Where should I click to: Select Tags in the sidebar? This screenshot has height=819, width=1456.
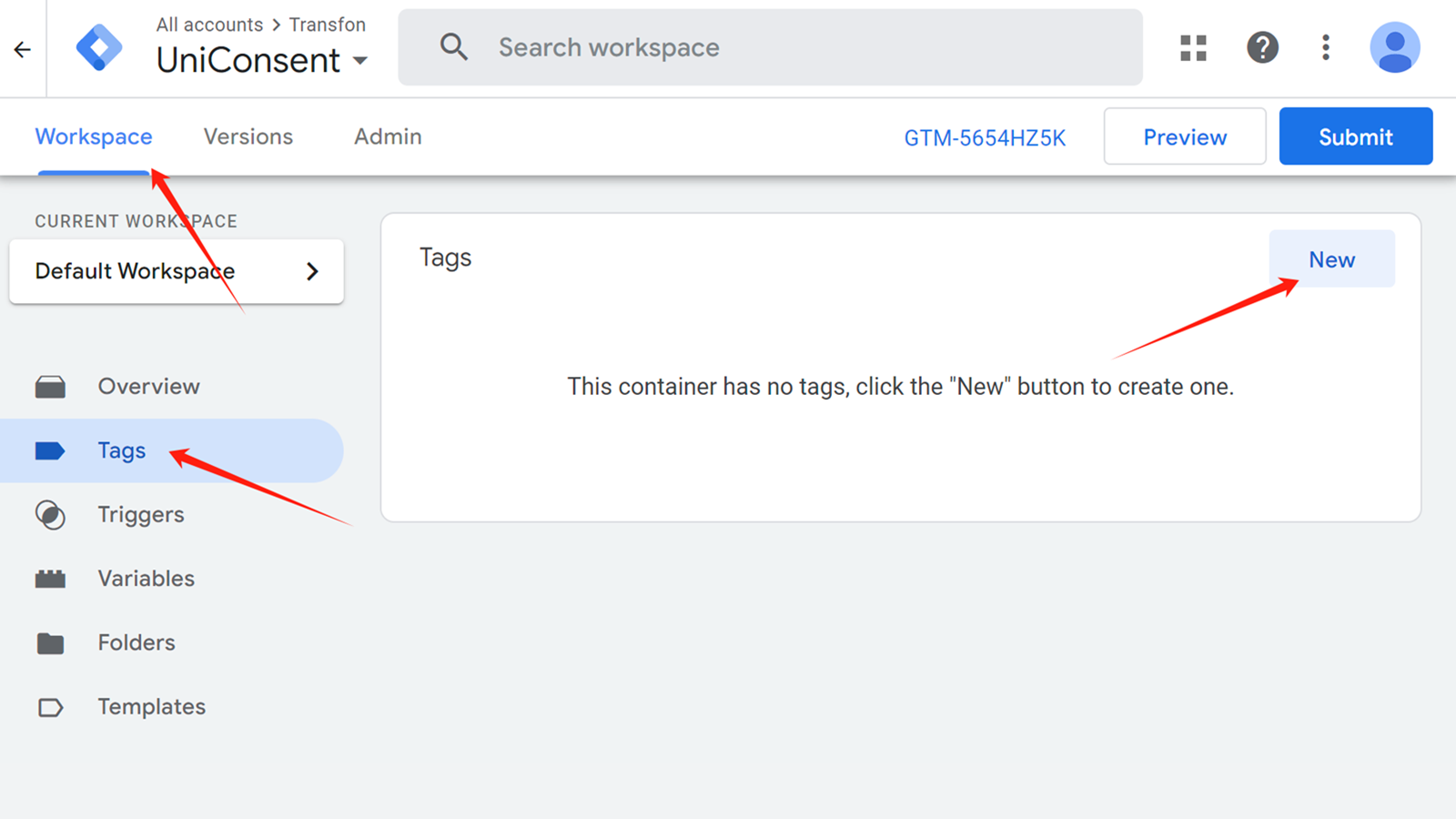tap(172, 450)
